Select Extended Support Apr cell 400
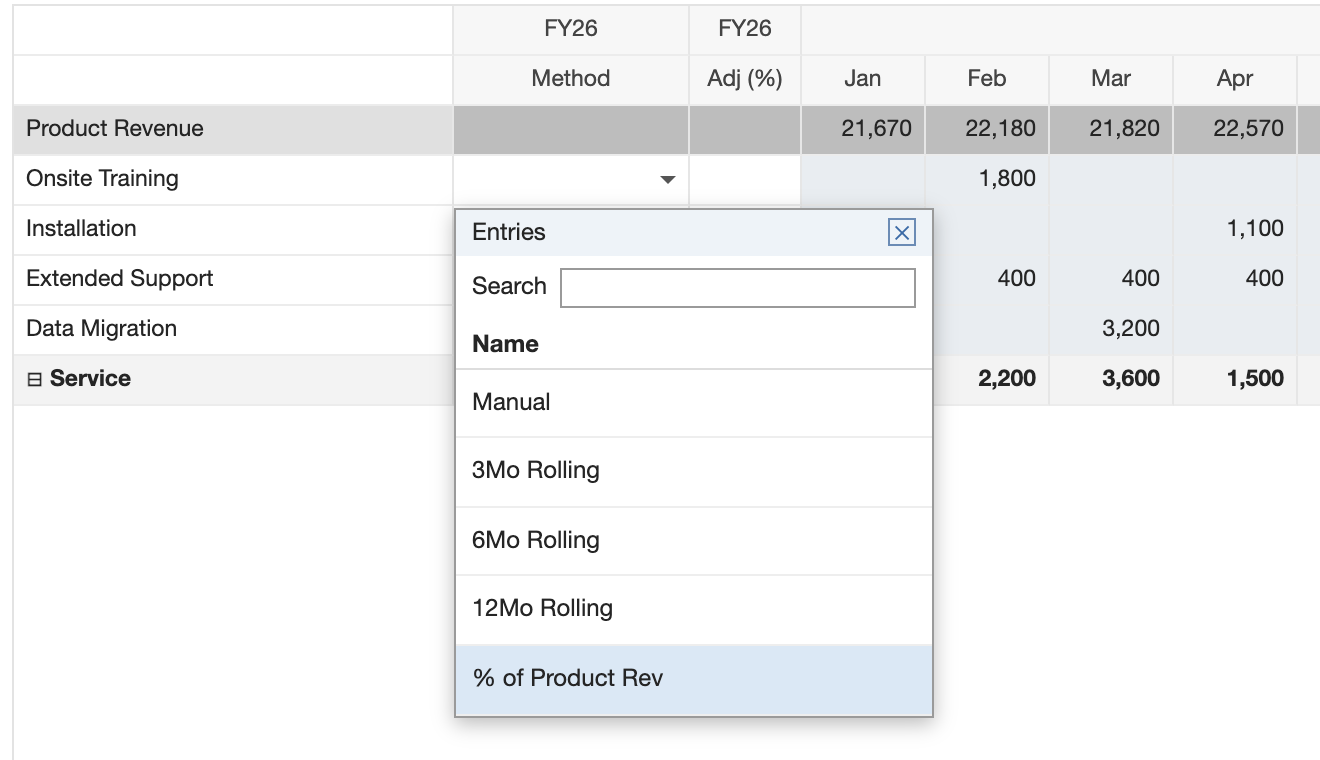1320x760 pixels. tap(1235, 279)
